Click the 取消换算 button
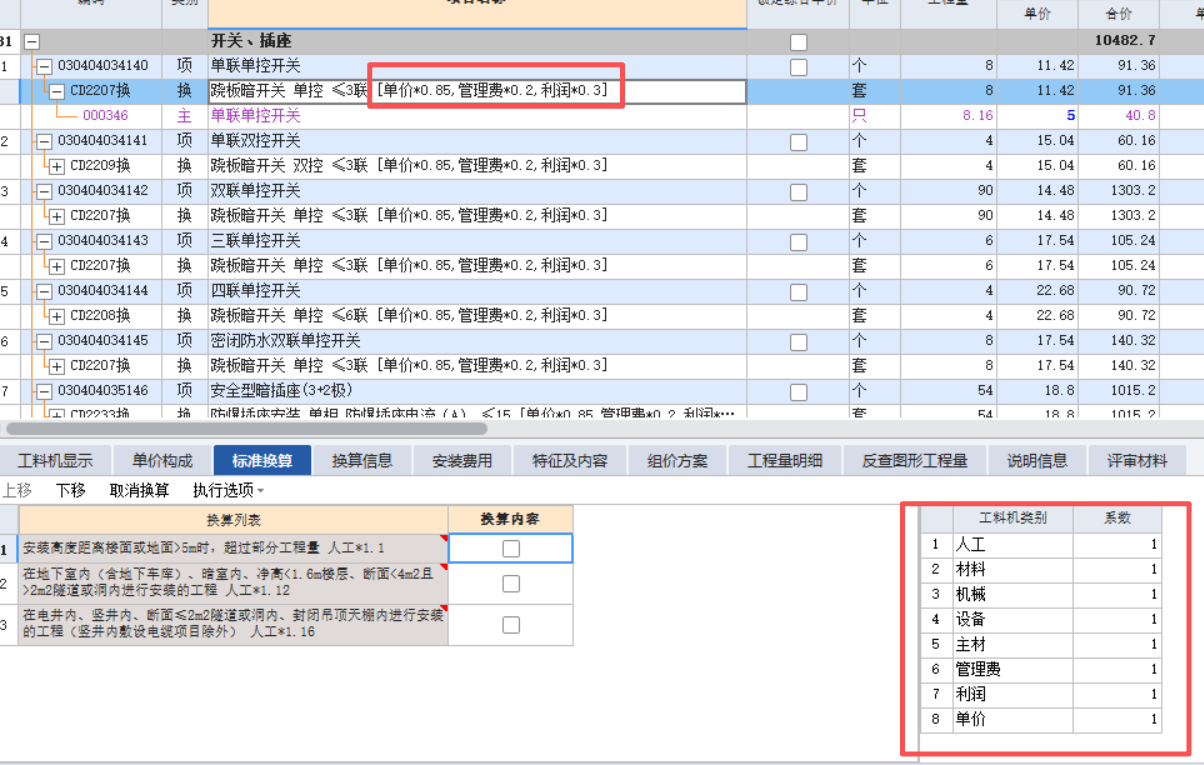This screenshot has width=1204, height=765. point(138,491)
